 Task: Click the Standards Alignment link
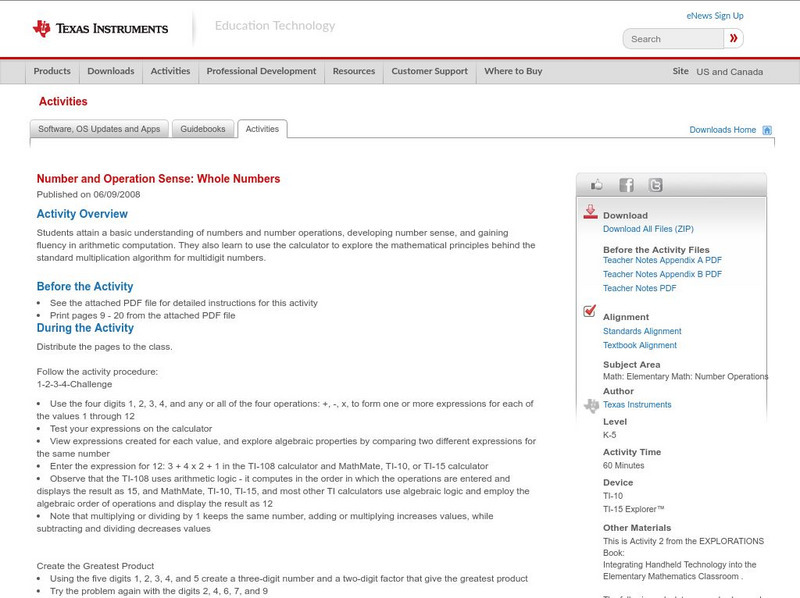pos(642,331)
